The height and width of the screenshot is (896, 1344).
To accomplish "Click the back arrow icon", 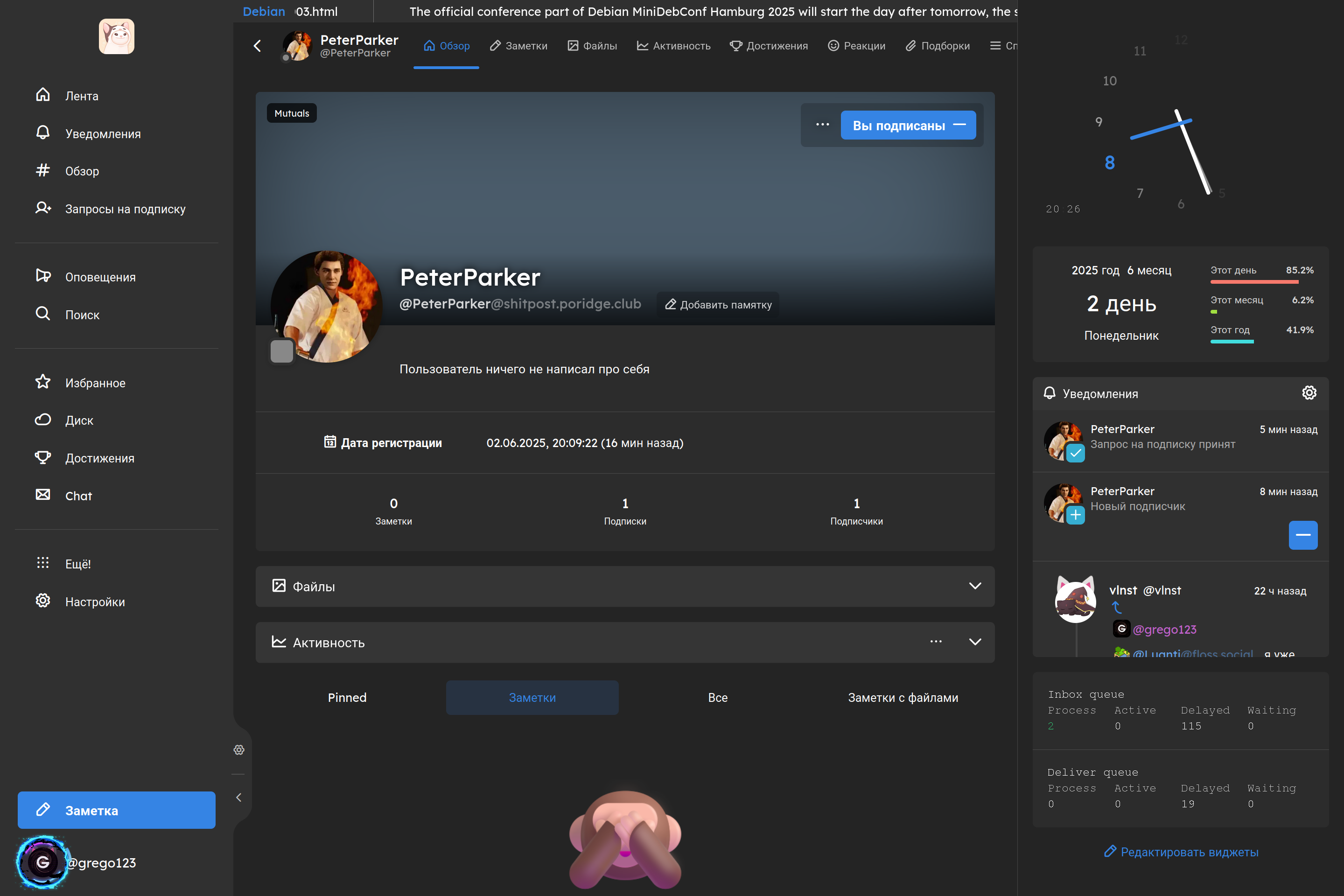I will [x=257, y=46].
